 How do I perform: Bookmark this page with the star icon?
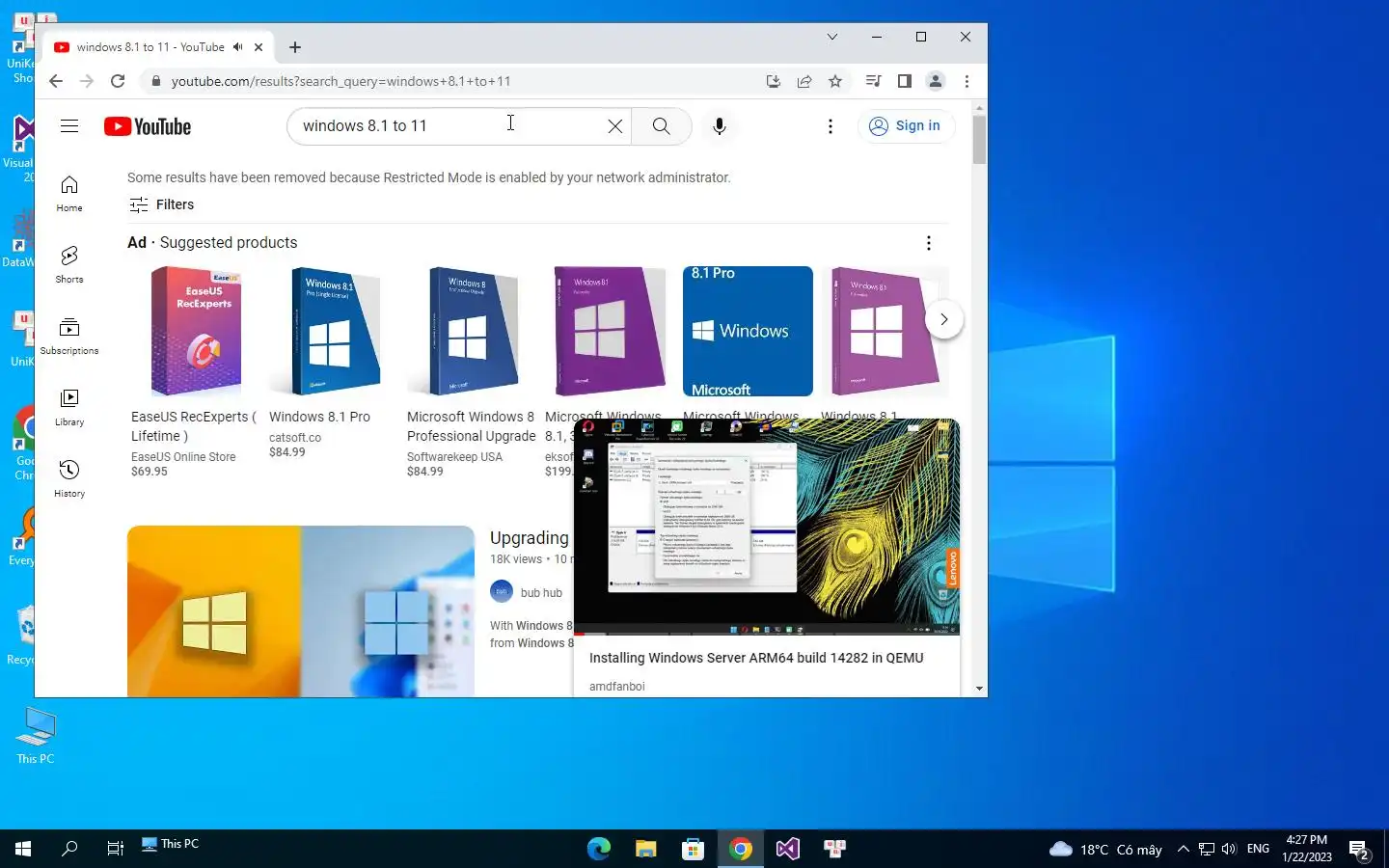(x=835, y=81)
